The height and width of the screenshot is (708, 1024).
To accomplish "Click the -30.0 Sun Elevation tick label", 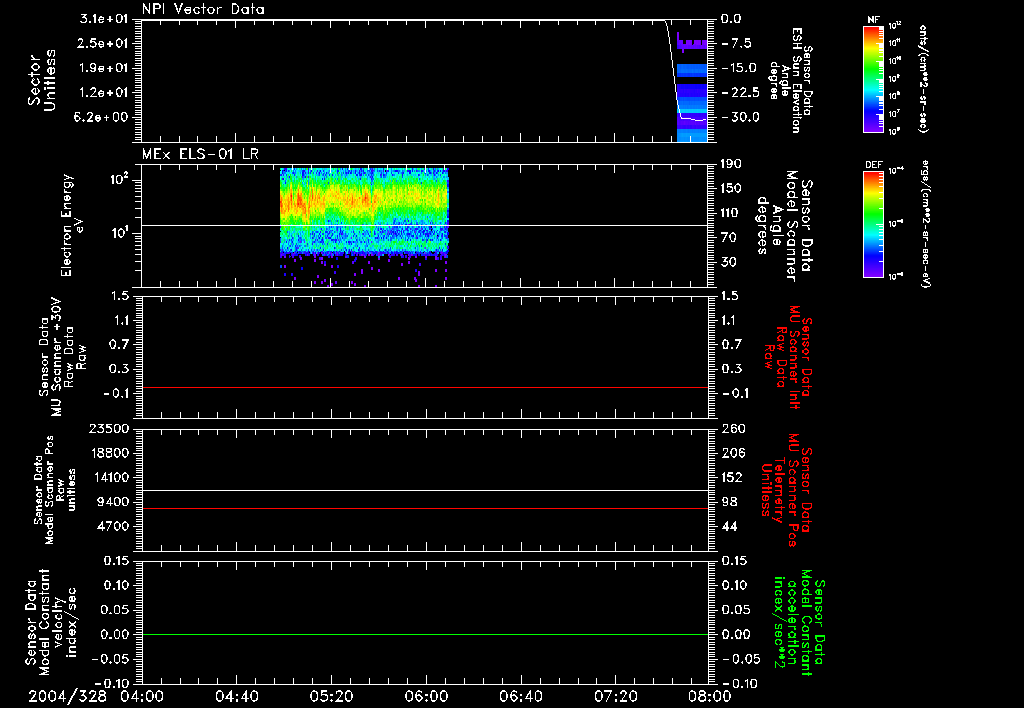I will click(740, 118).
